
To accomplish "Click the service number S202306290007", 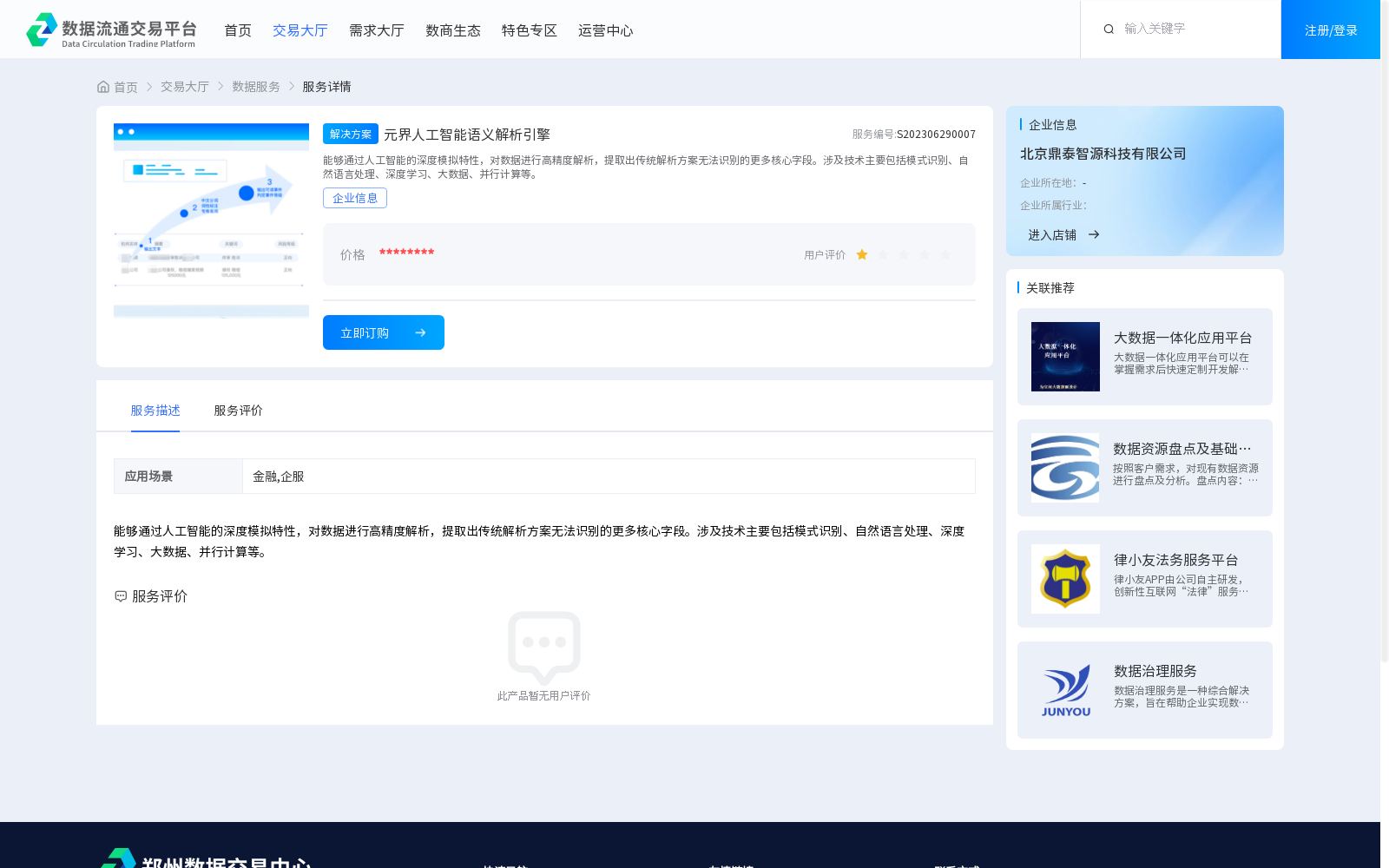I will point(936,135).
